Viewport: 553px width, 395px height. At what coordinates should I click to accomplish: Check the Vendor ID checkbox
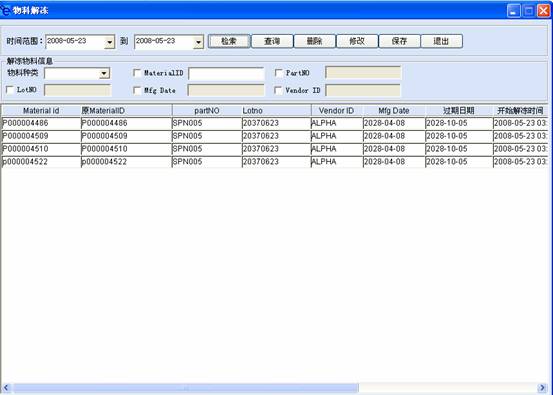(279, 90)
